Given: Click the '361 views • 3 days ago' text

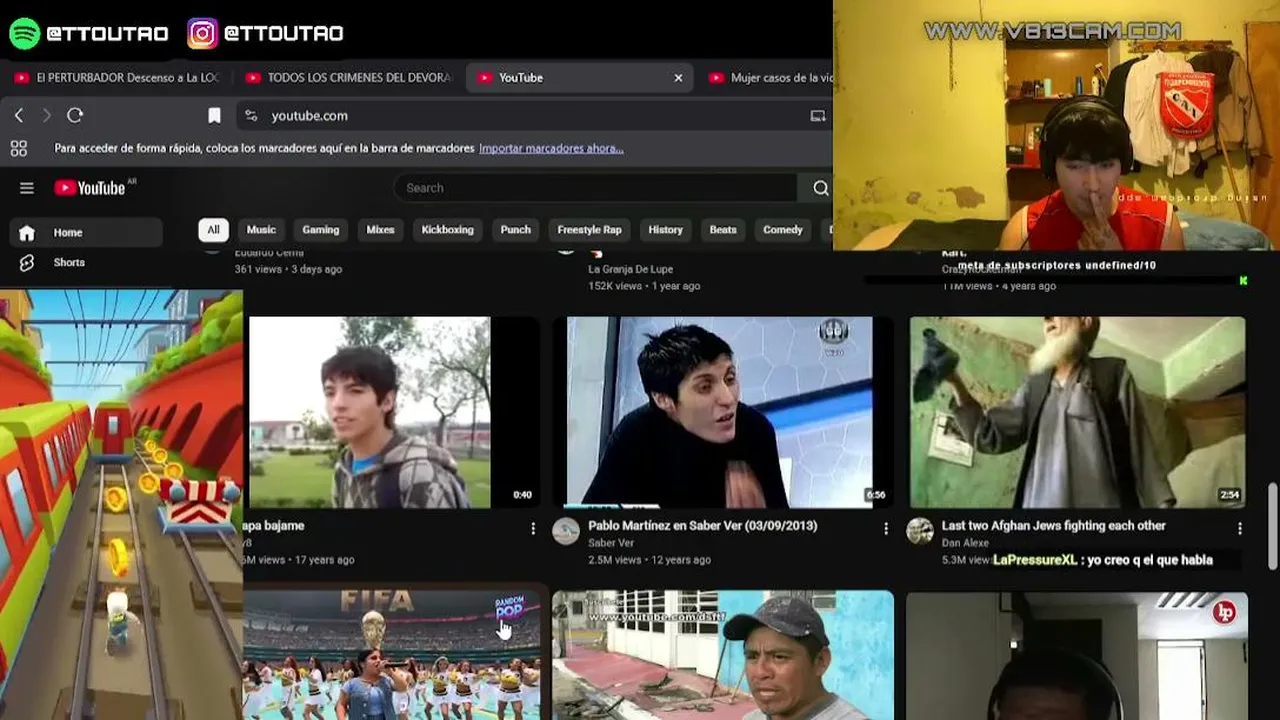Looking at the screenshot, I should [x=288, y=269].
